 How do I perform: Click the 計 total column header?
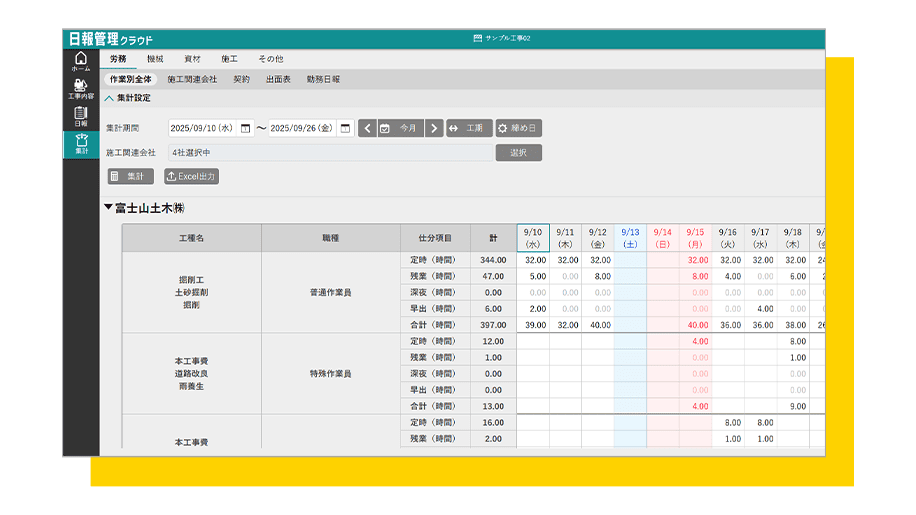click(x=493, y=238)
